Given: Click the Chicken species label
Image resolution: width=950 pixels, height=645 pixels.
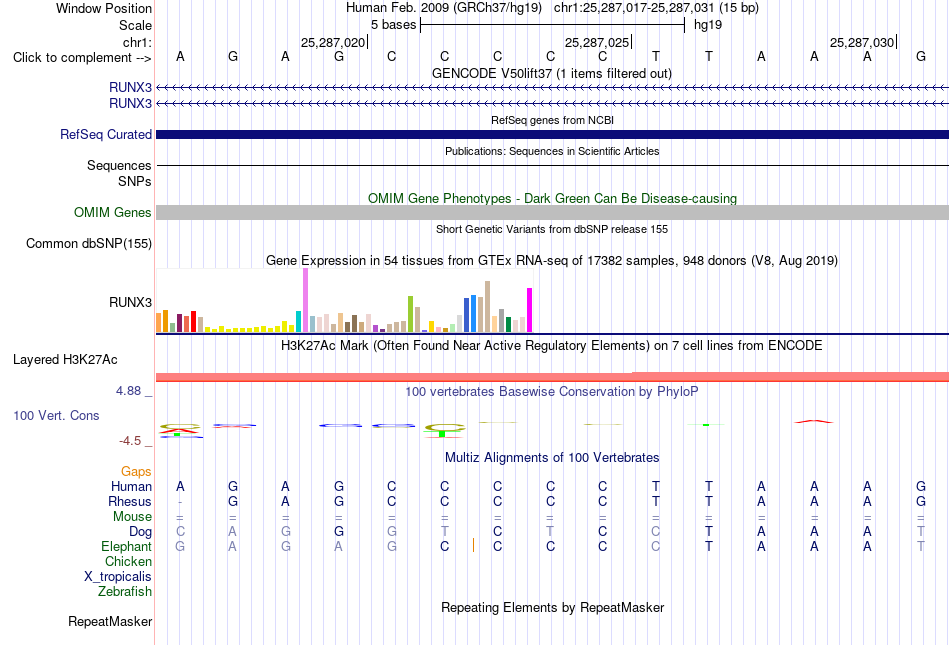Looking at the screenshot, I should 128,562.
